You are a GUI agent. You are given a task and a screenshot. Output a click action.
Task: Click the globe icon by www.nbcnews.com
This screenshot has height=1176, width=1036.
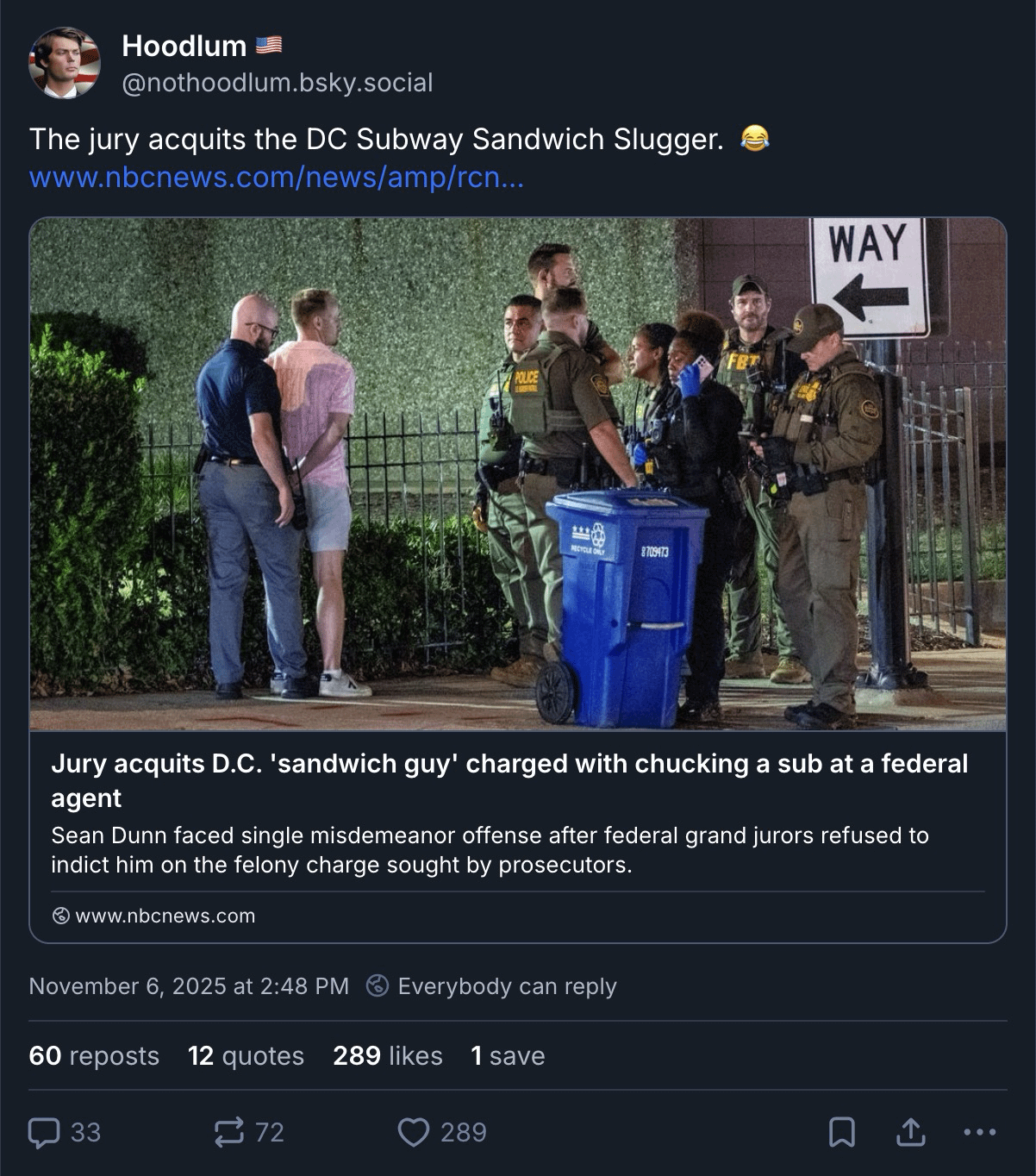[x=60, y=916]
